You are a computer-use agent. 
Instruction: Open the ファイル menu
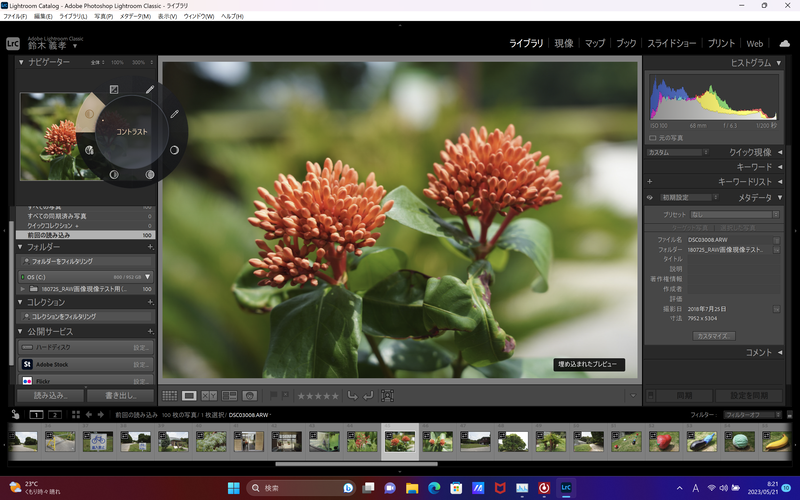[x=15, y=16]
